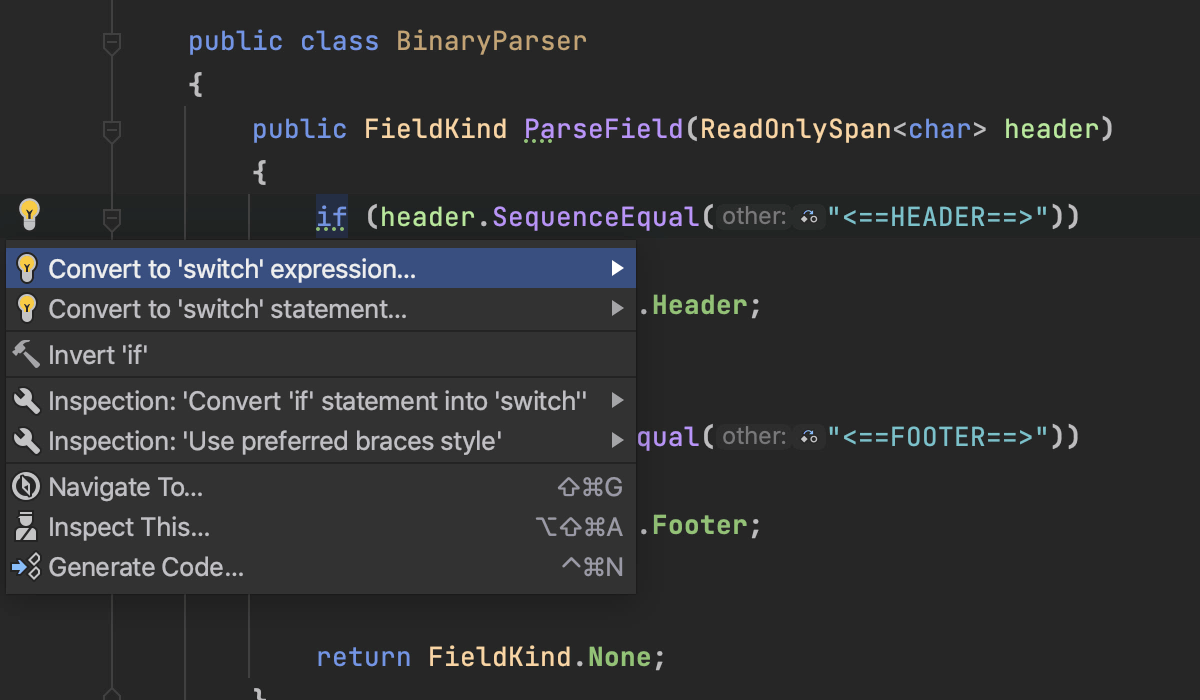Screen dimensions: 1200x700
Task: Click lightbulb icon beside 'switch' expression item
Action: pos(27,268)
